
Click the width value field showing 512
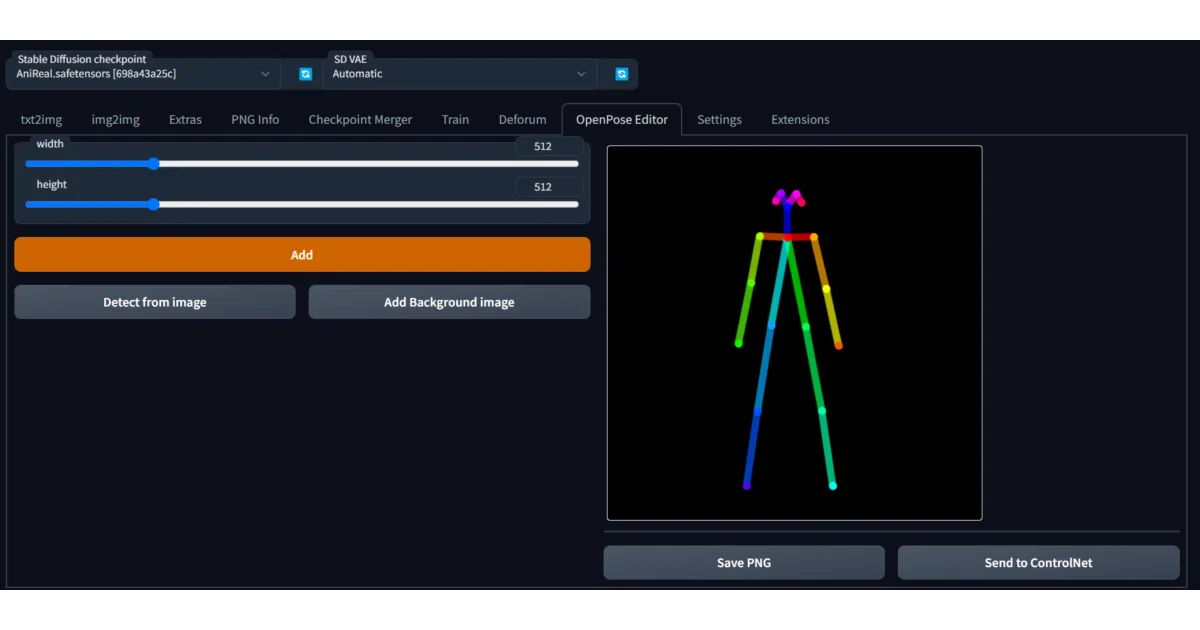[x=548, y=146]
